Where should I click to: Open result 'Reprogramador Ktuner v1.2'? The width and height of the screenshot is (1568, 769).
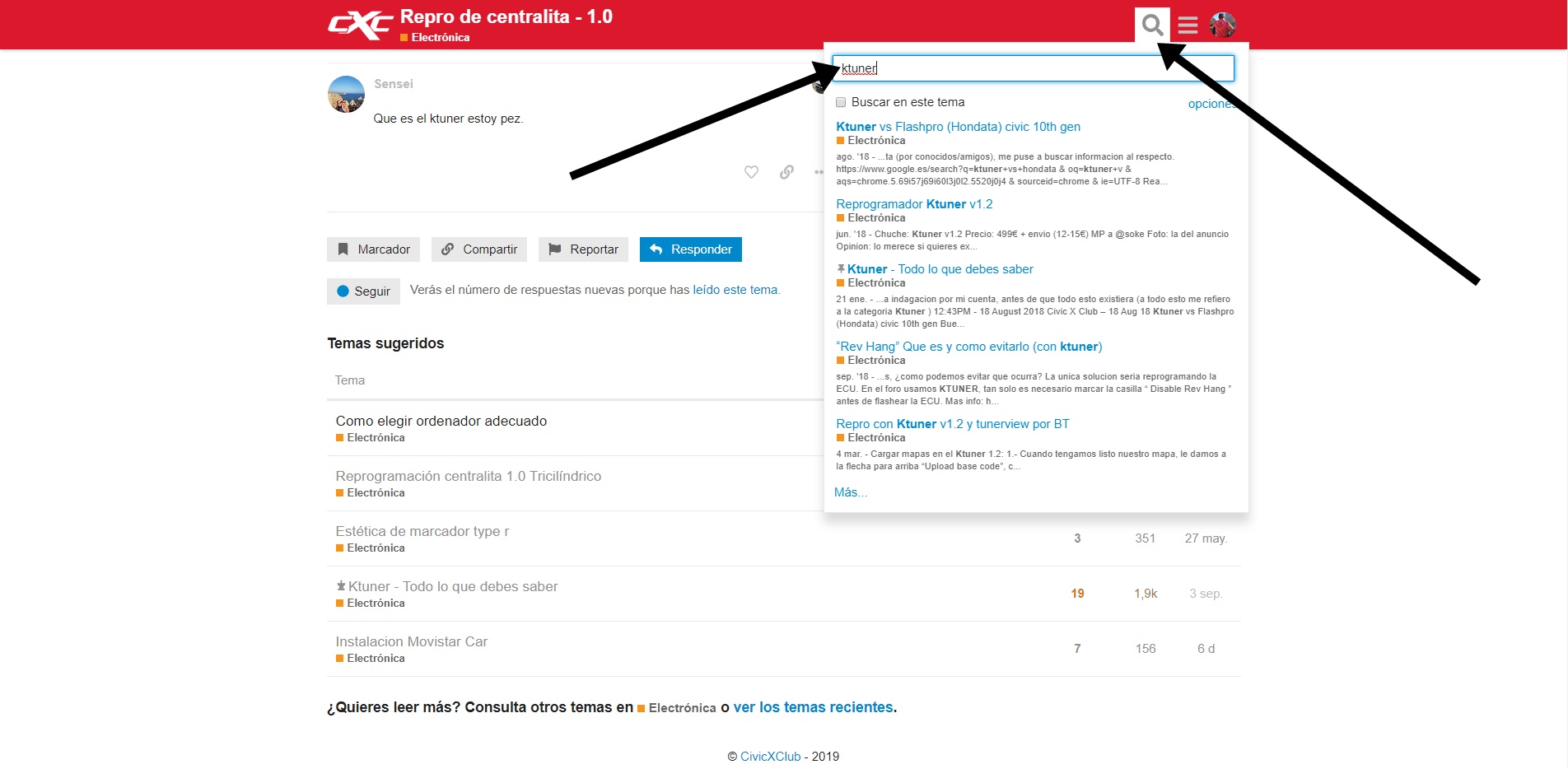(914, 204)
